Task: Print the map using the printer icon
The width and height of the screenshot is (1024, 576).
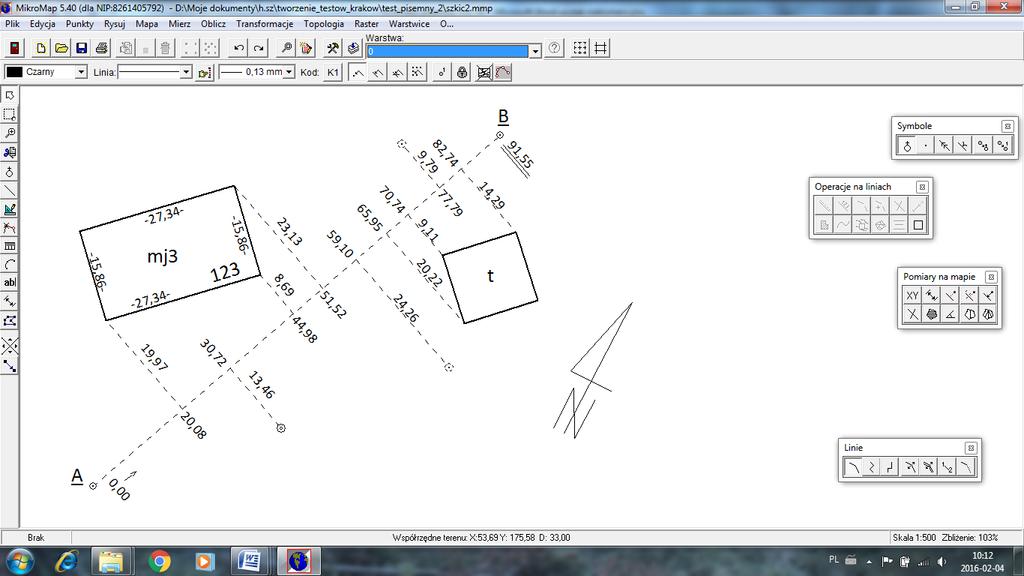Action: coord(102,48)
